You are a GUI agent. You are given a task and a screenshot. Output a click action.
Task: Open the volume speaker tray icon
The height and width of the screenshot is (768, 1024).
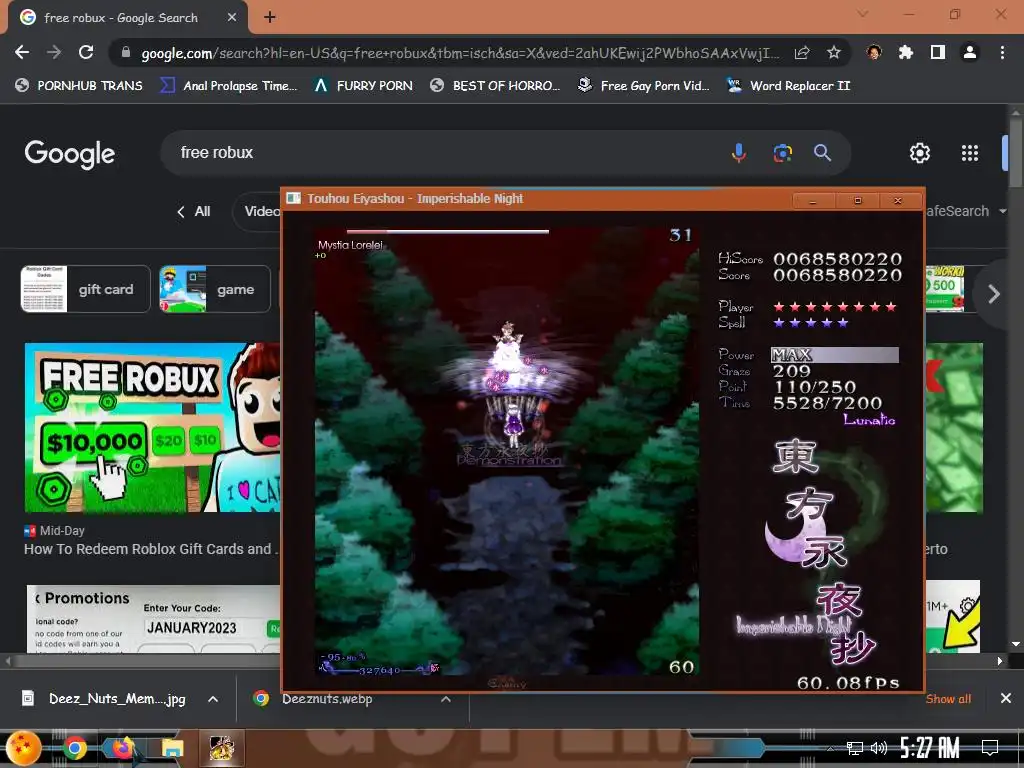879,748
